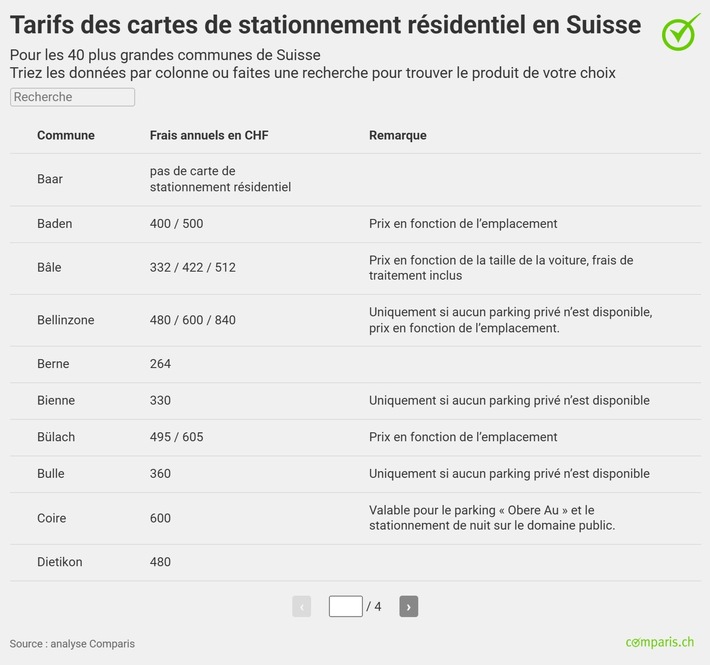710x665 pixels.
Task: Click the Recherche search field
Action: coord(72,97)
